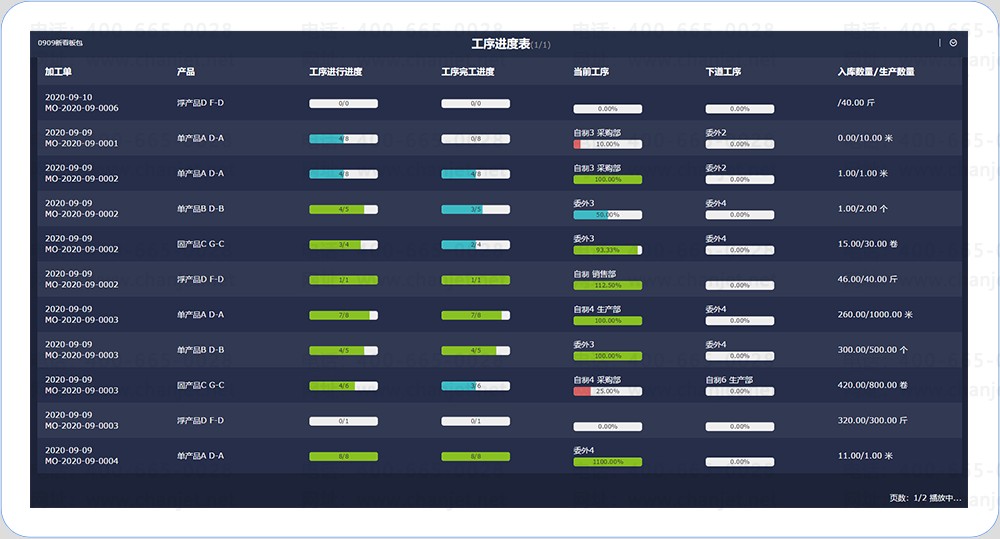
Task: Click the 自制6 生产部 next process label
Action: (729, 380)
